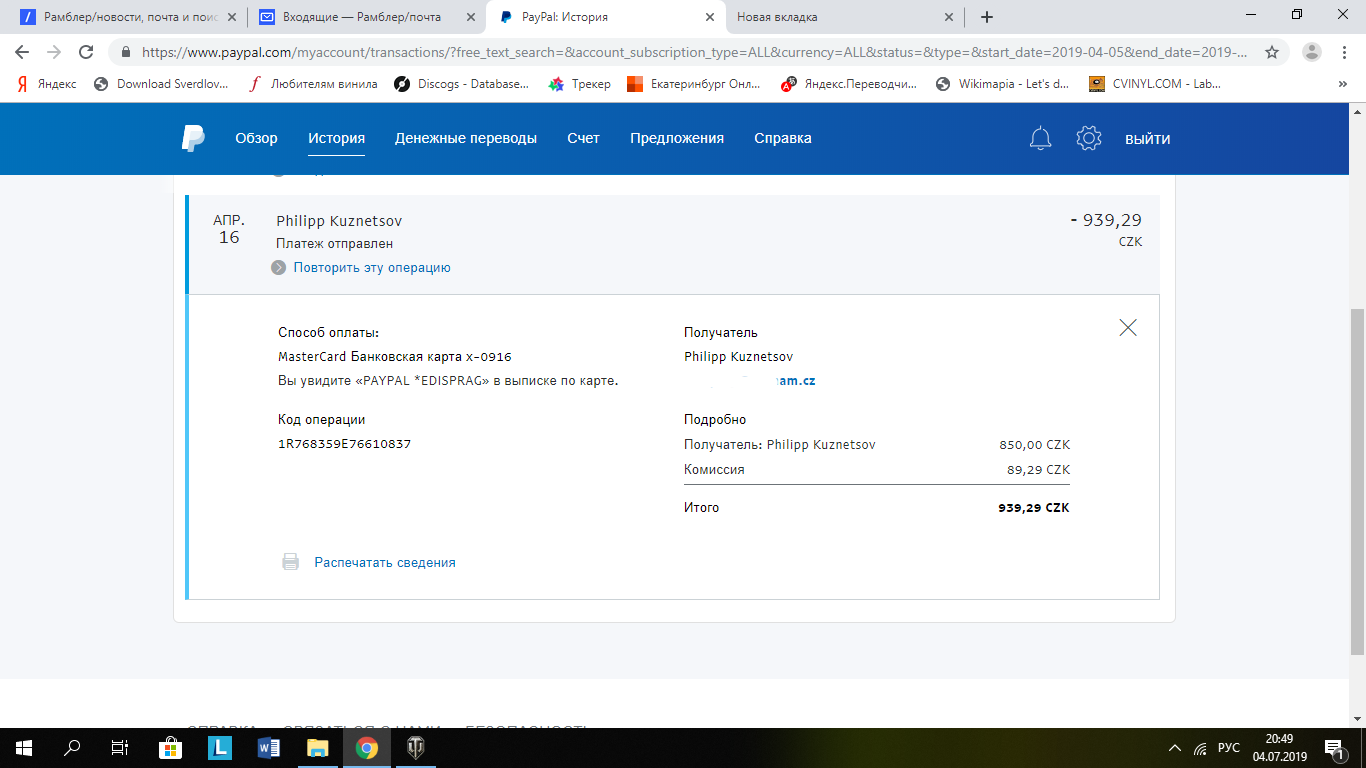The height and width of the screenshot is (768, 1366).
Task: Click the printer icon
Action: click(x=290, y=562)
